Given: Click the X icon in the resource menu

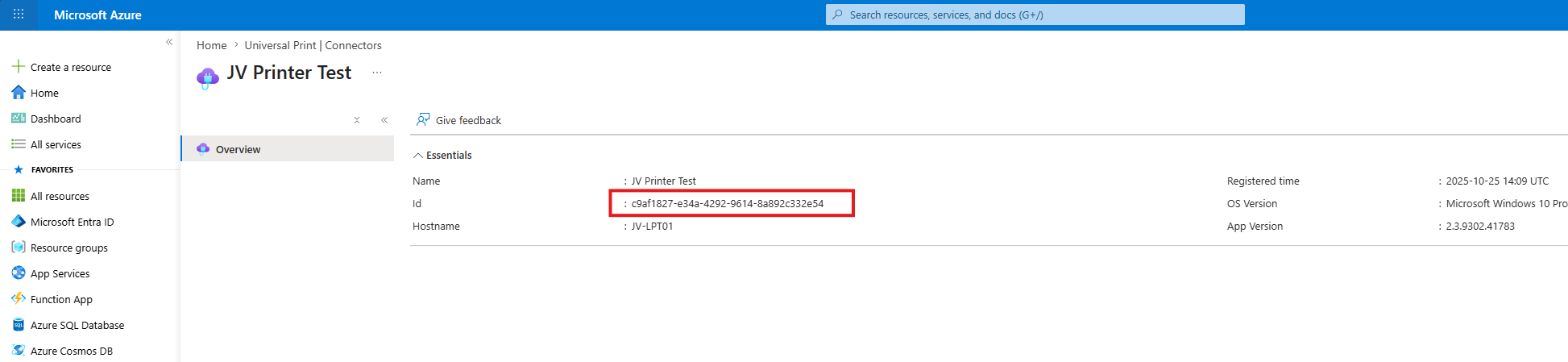Looking at the screenshot, I should point(357,120).
